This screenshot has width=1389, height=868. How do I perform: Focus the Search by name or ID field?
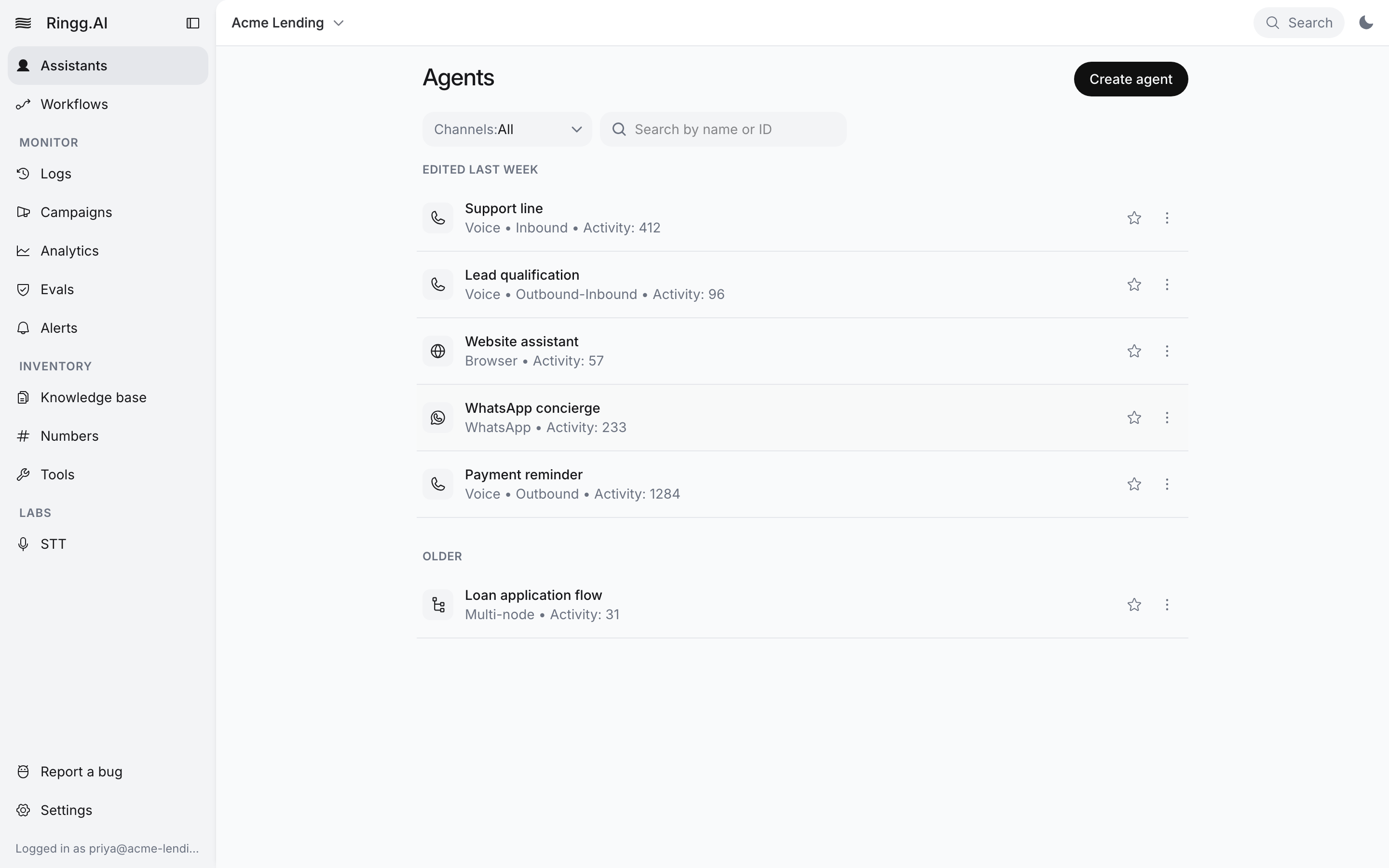point(723,129)
